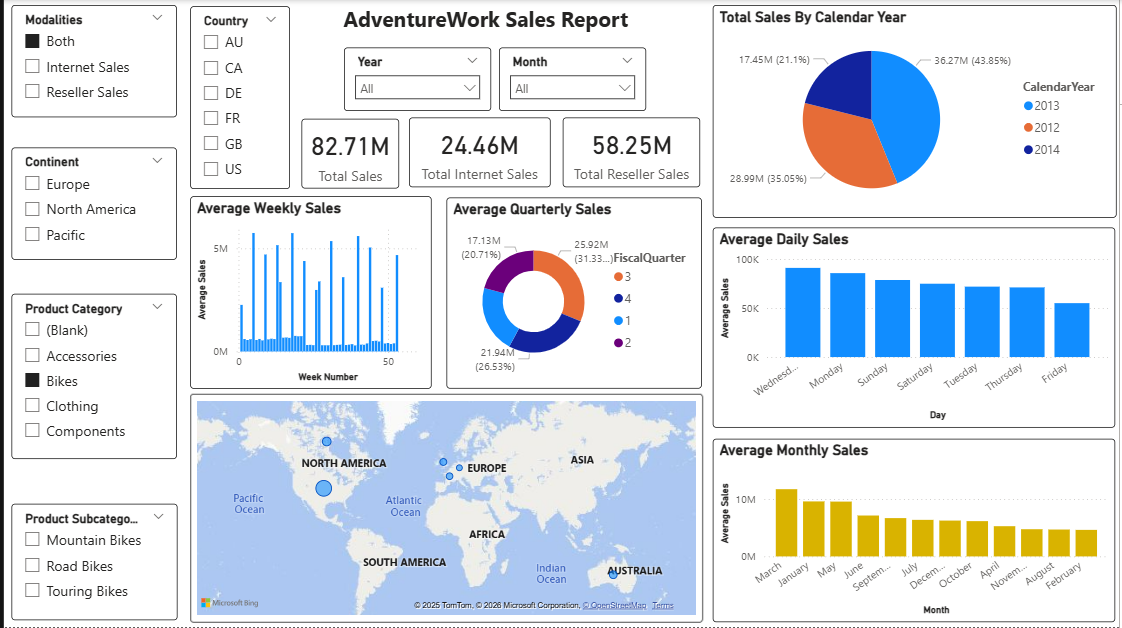Open the Year All dropdown
This screenshot has height=628, width=1122.
click(x=417, y=88)
